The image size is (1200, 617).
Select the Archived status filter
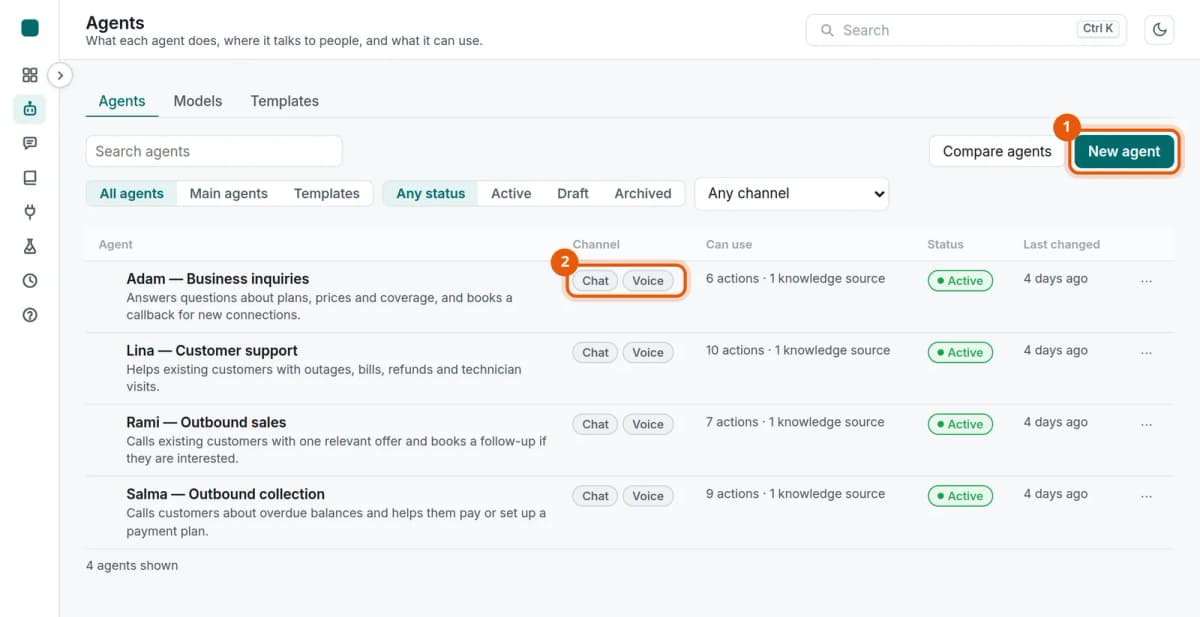tap(643, 194)
